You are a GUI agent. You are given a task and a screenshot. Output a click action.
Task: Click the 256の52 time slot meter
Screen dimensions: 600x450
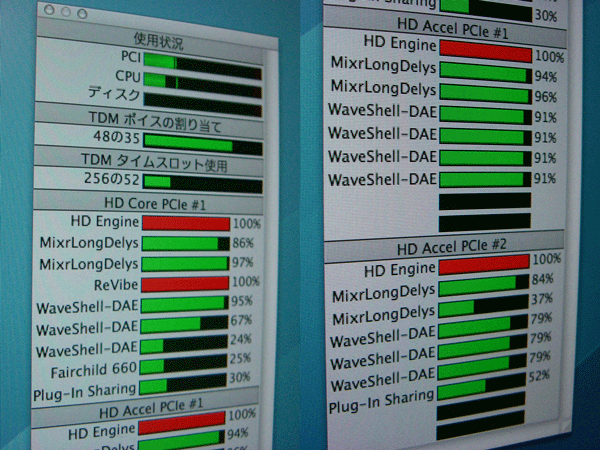202,183
